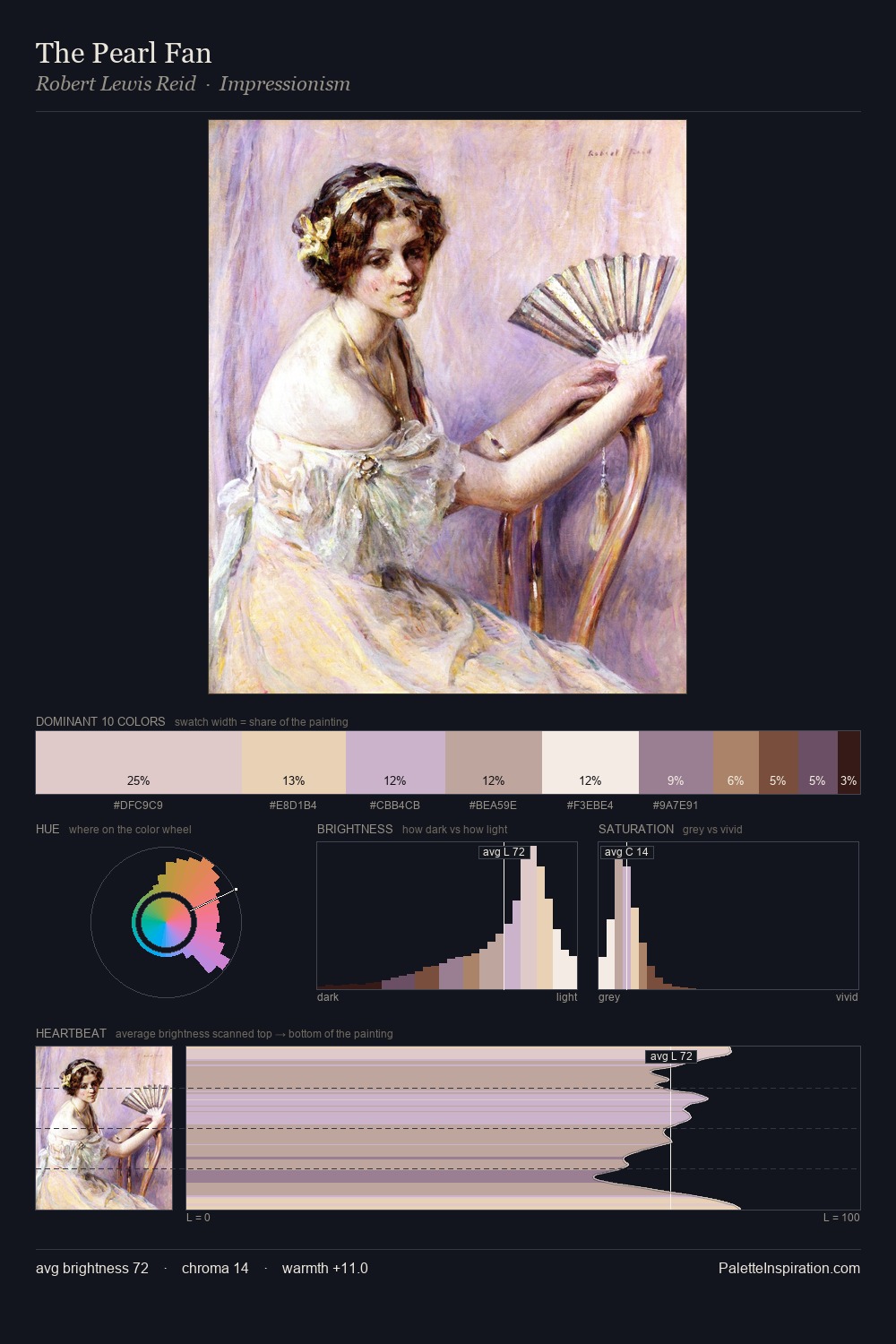This screenshot has height=1344, width=896.
Task: Click the 'L = 0' axis label
Action: [198, 1218]
